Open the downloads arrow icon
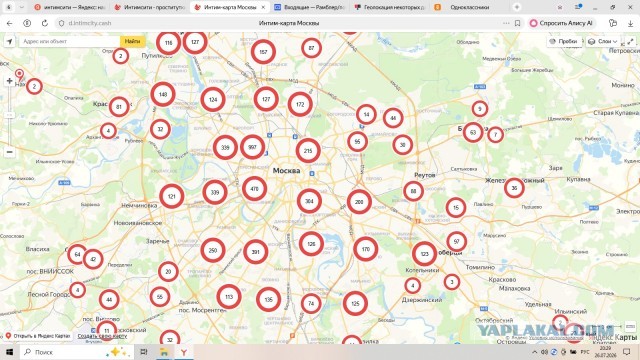The image size is (640, 360). click(630, 23)
